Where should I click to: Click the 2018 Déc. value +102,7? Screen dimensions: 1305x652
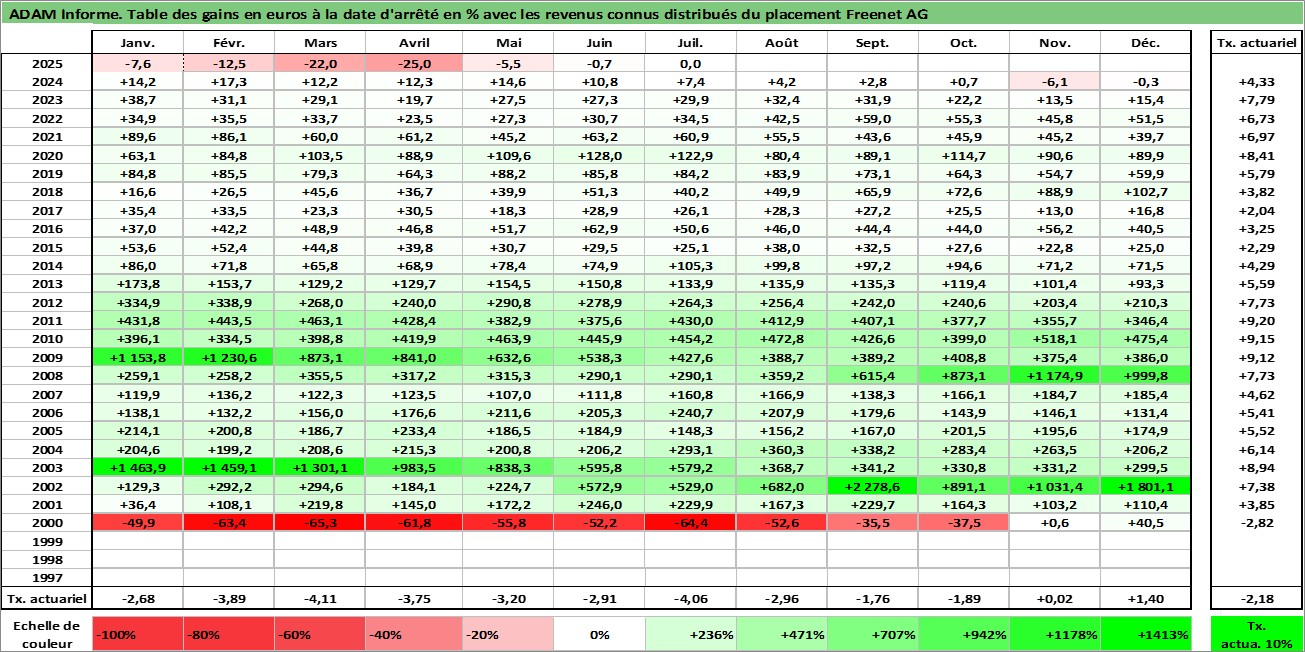(1145, 191)
